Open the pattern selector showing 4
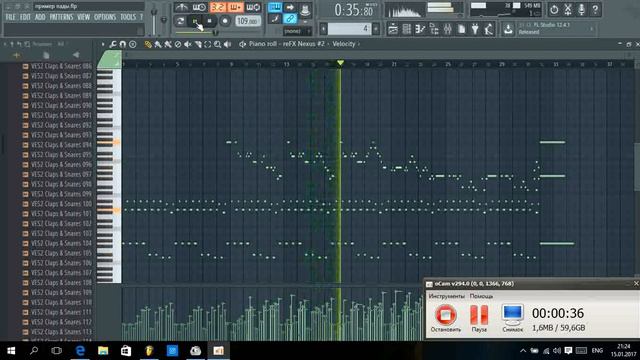This screenshot has height=360, width=640. (x=349, y=29)
